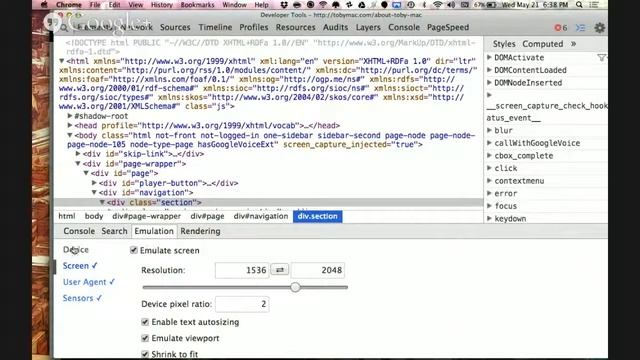
Task: Swap resolution dimensions button
Action: [280, 270]
